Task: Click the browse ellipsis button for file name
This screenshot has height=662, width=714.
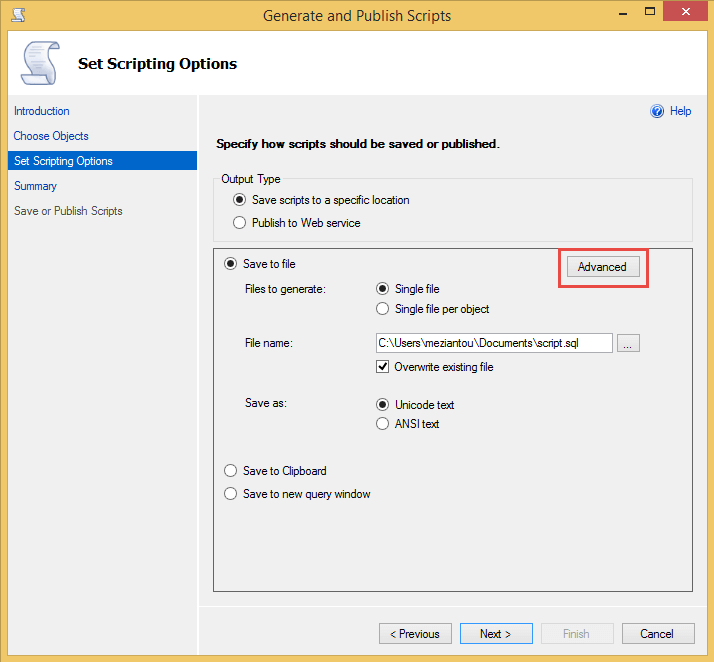Action: pos(628,343)
